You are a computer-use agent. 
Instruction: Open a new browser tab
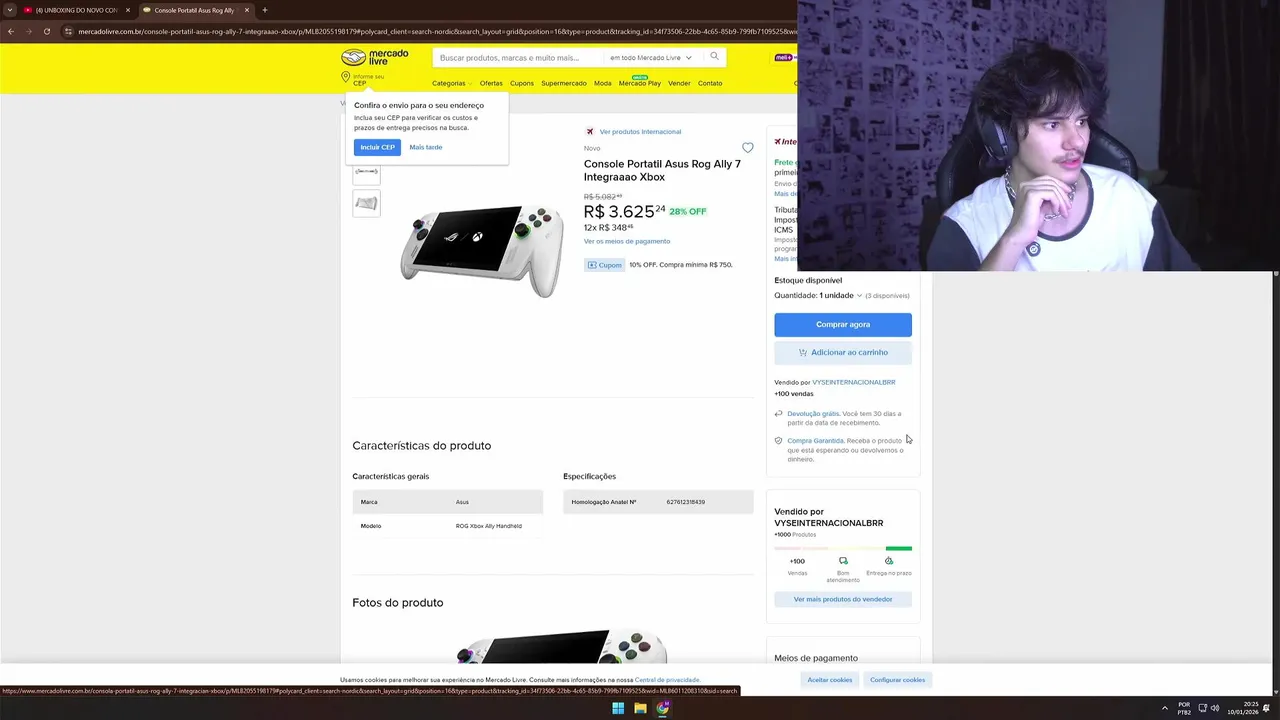tap(265, 10)
